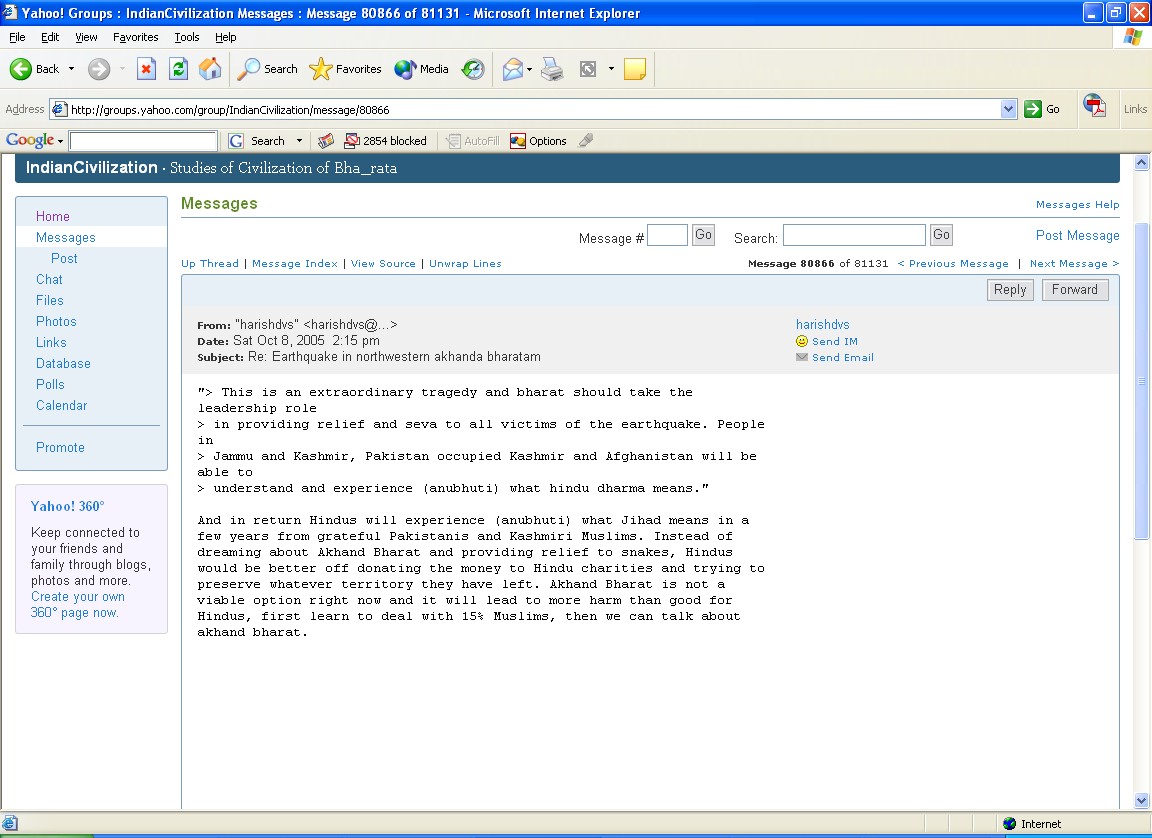This screenshot has height=838, width=1152.
Task: Click the Refresh page icon
Action: pyautogui.click(x=178, y=69)
